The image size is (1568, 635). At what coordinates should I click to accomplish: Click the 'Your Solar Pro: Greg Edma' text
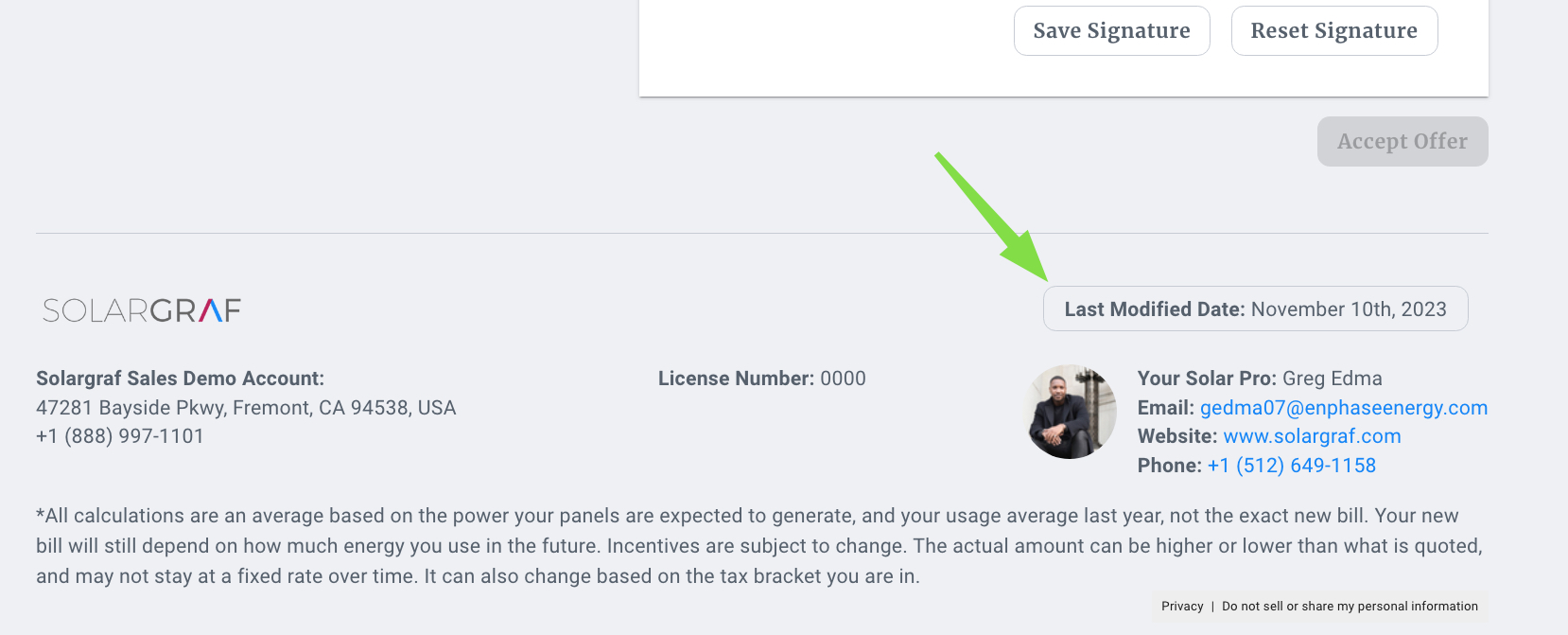click(x=1259, y=379)
